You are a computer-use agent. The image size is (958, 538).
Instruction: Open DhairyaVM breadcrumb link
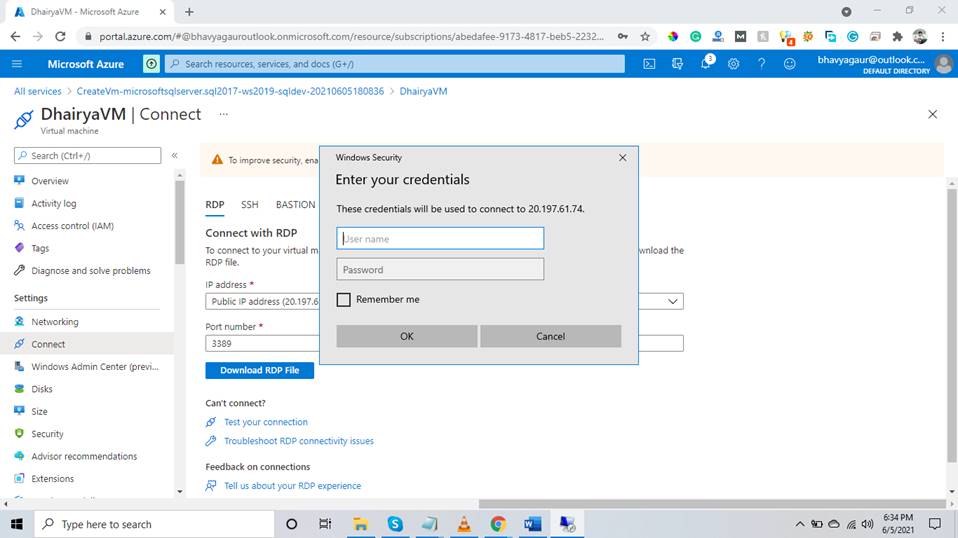pos(423,91)
